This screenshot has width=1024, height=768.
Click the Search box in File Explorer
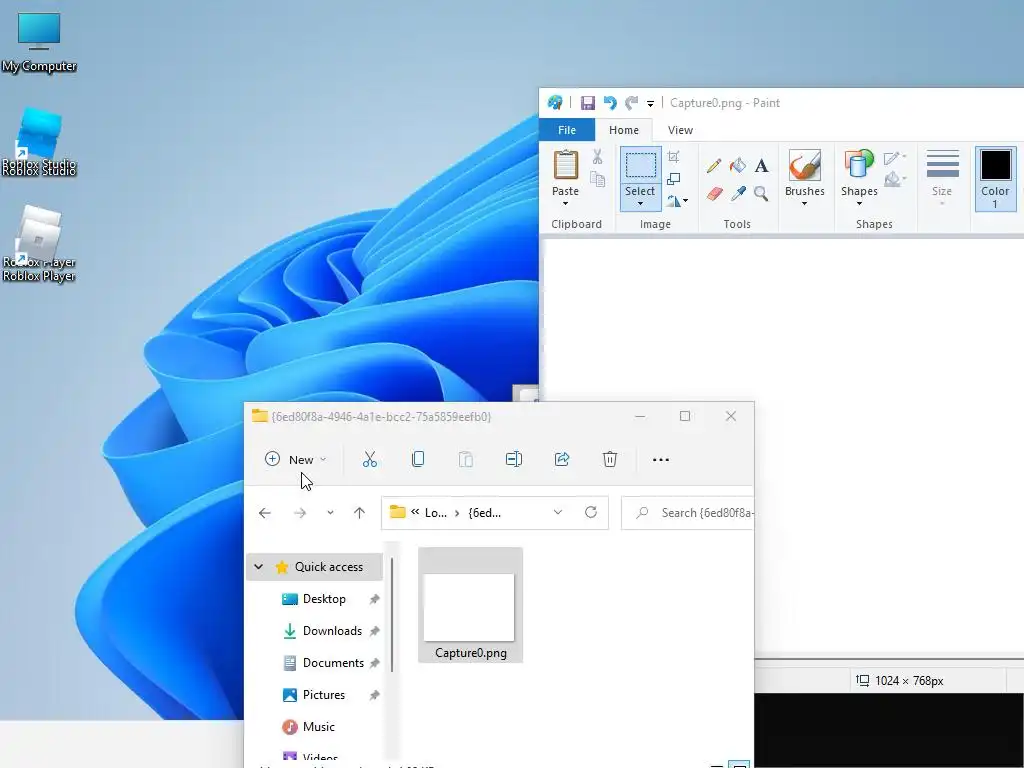(688, 513)
